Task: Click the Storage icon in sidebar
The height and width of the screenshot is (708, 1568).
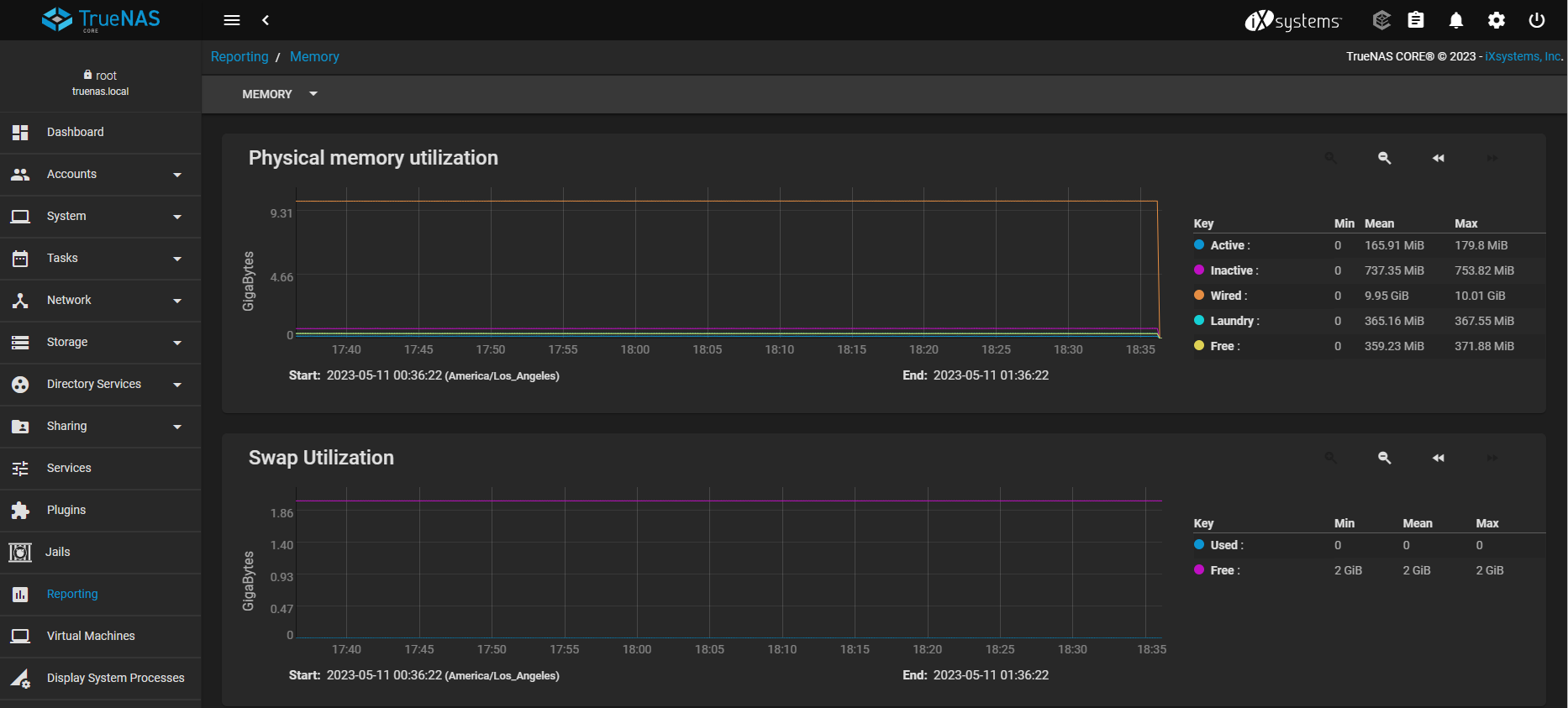Action: click(20, 343)
